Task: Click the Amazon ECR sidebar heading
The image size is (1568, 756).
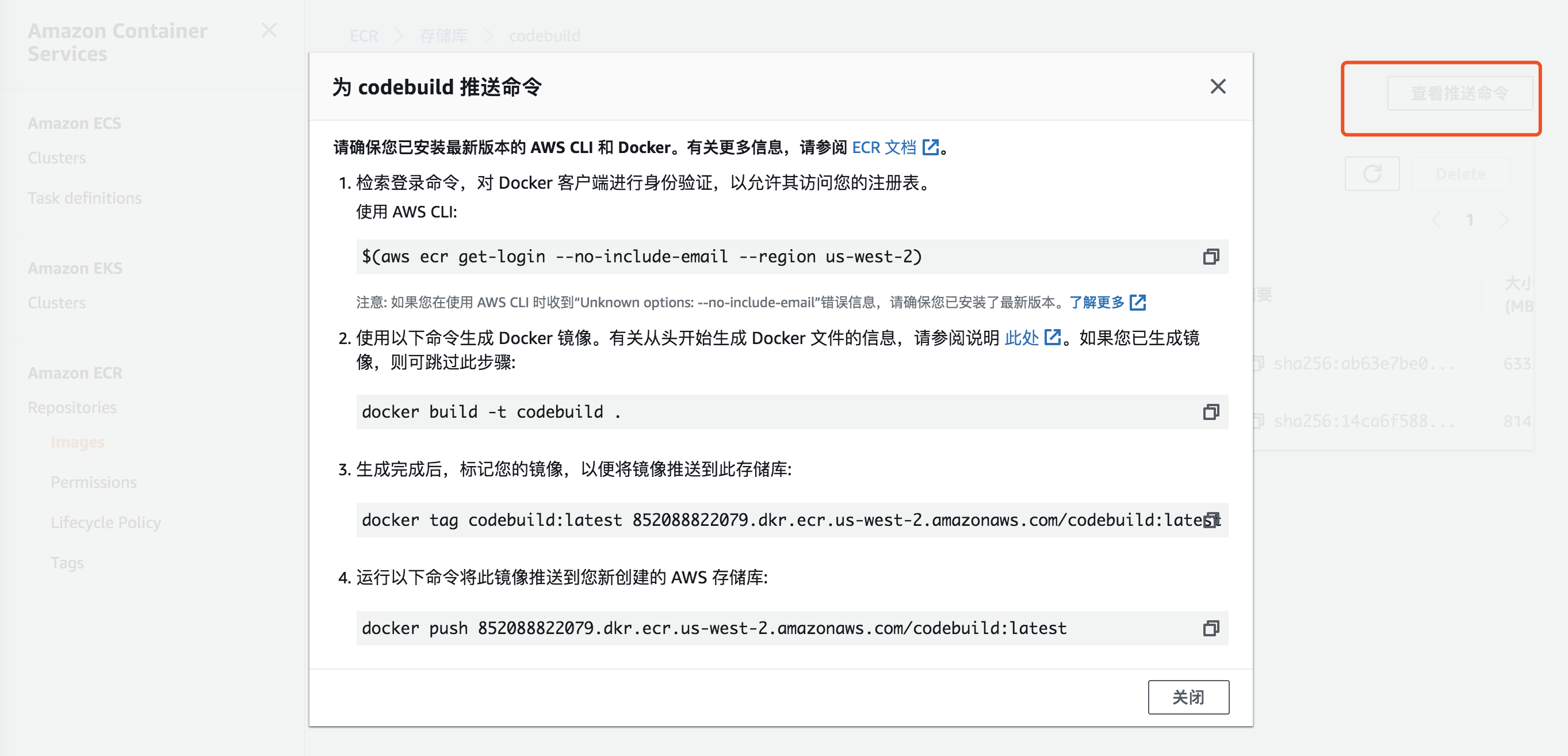Action: [x=75, y=372]
